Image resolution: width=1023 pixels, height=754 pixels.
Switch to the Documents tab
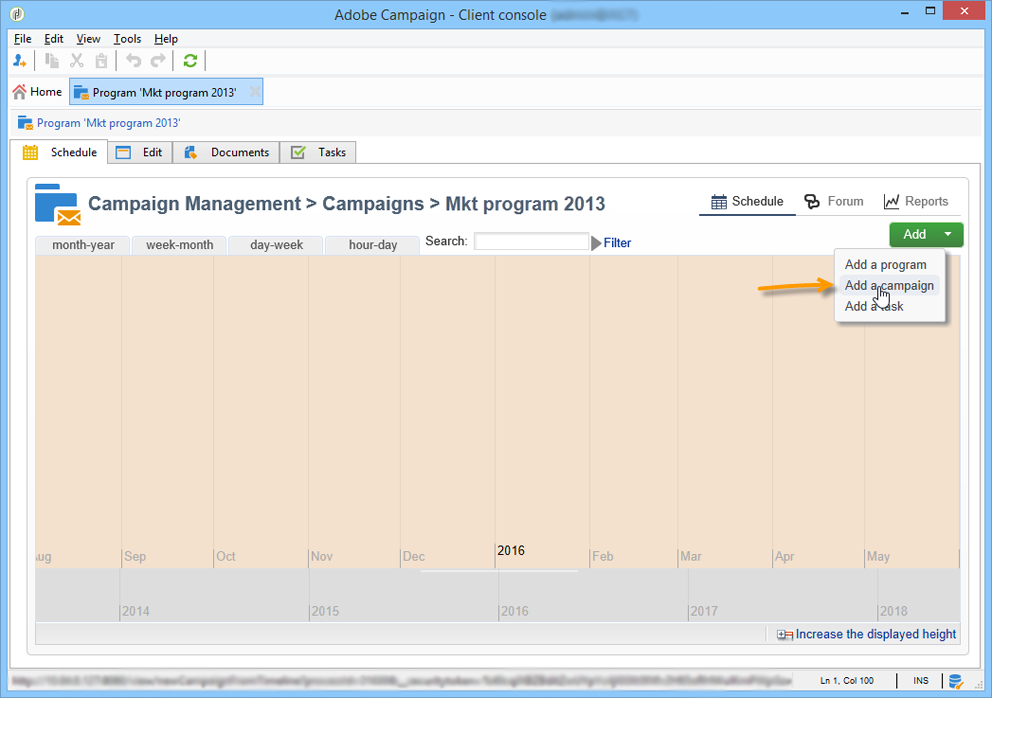coord(226,153)
